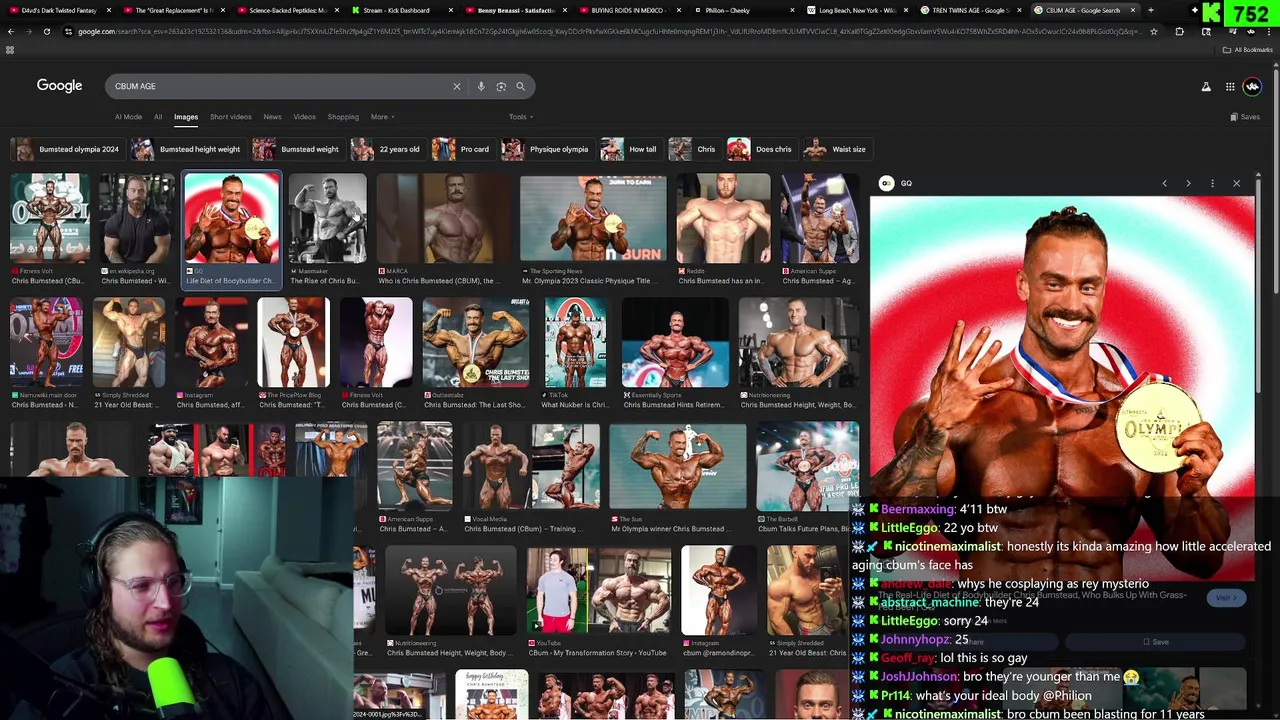This screenshot has width=1280, height=720.
Task: Reload the current page
Action: [x=47, y=31]
